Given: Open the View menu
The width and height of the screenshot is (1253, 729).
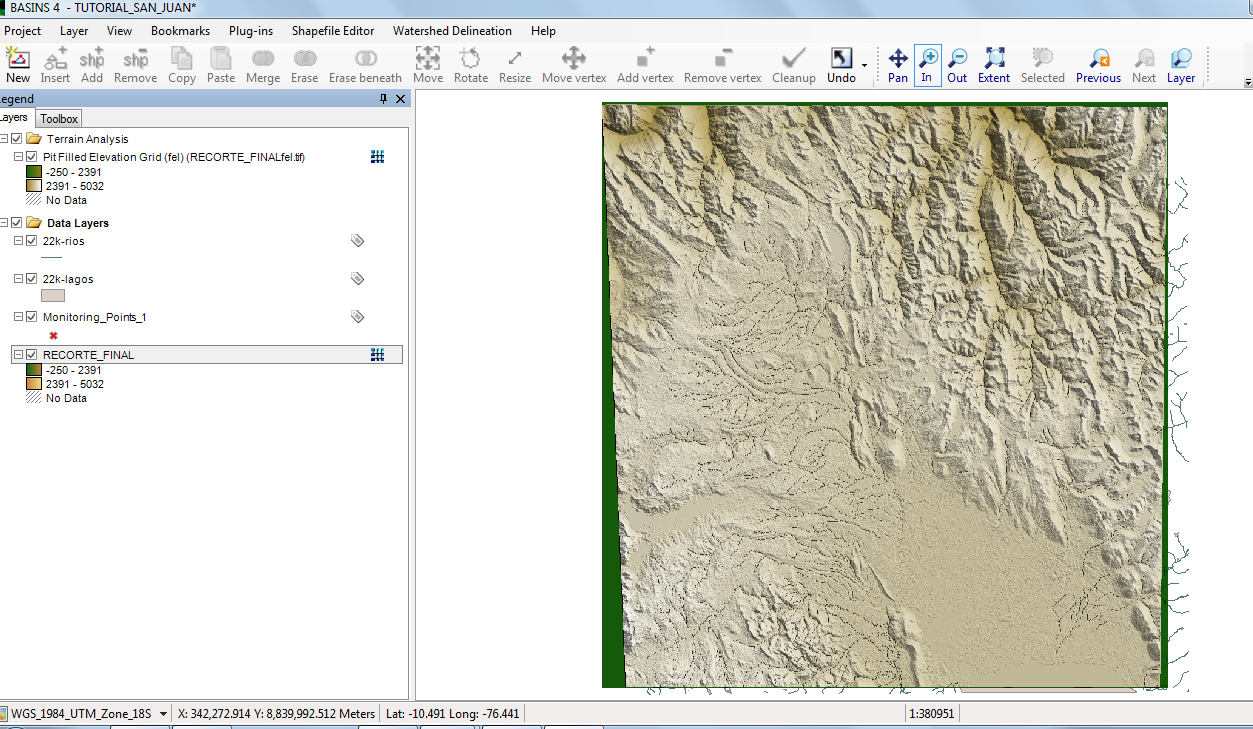Looking at the screenshot, I should [x=120, y=31].
